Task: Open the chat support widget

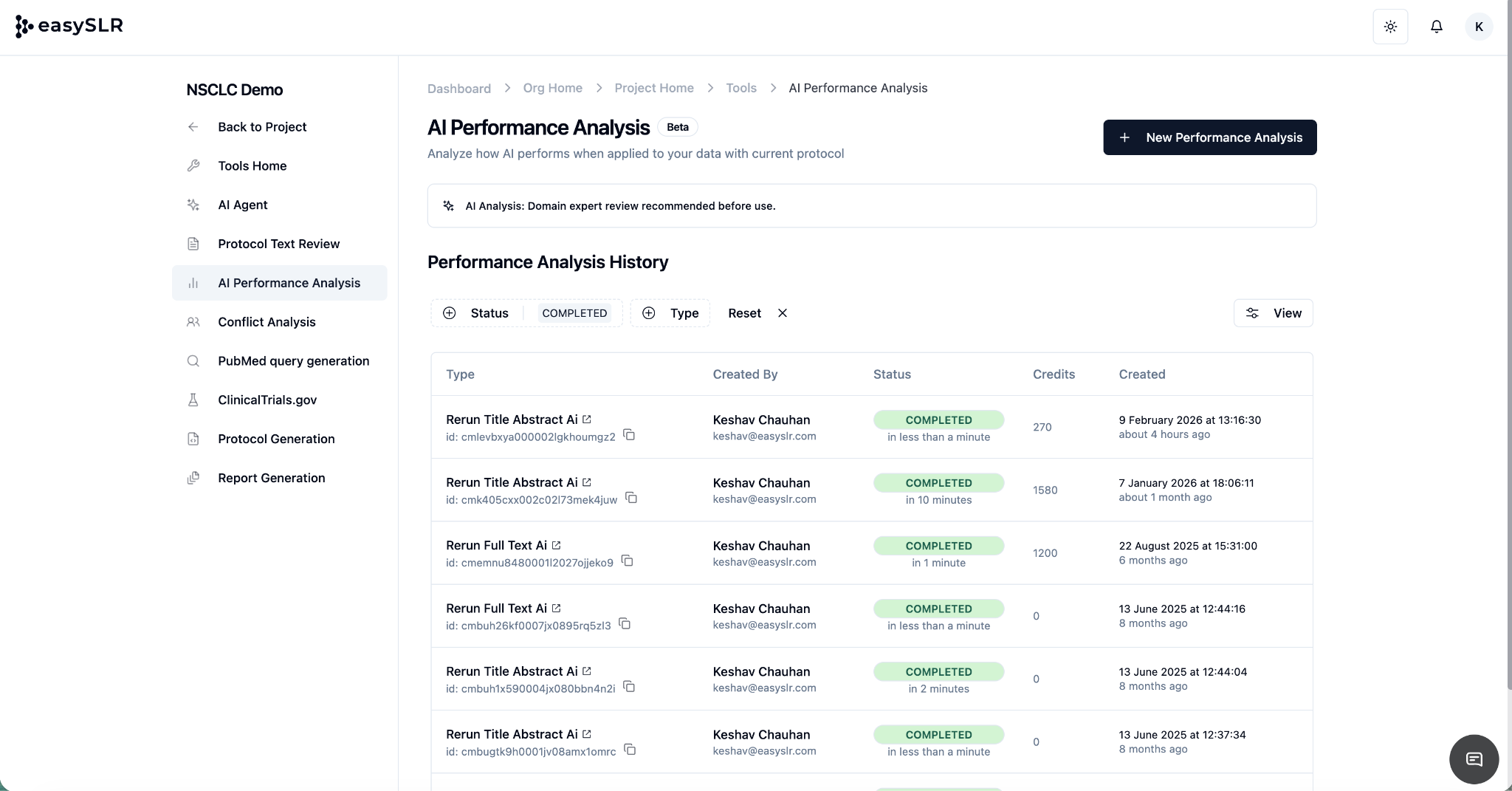Action: tap(1474, 759)
